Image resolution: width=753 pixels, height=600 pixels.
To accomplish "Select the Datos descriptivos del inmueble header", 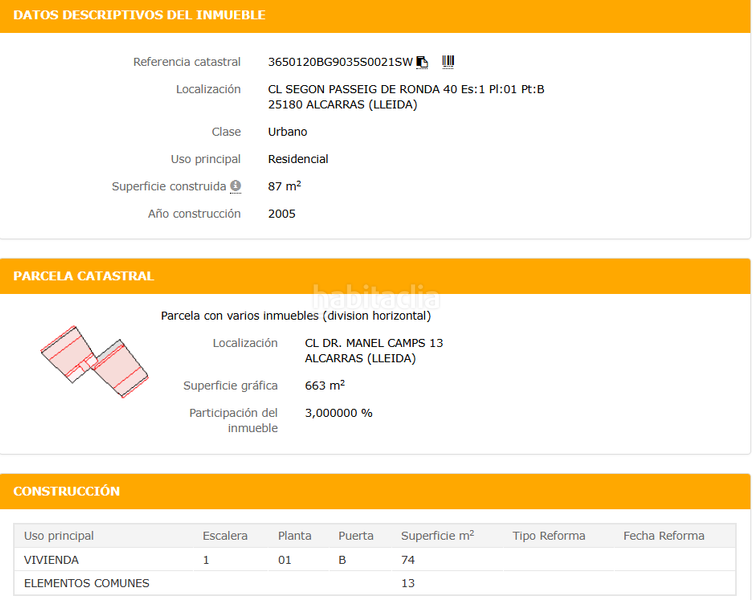I will (x=139, y=16).
